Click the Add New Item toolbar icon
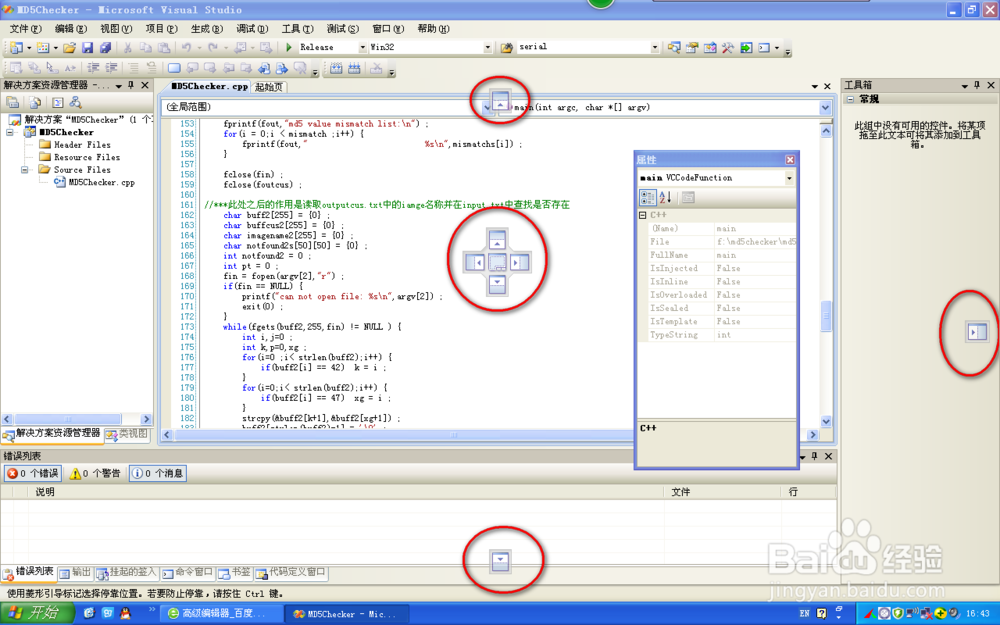The height and width of the screenshot is (625, 1000). point(43,47)
